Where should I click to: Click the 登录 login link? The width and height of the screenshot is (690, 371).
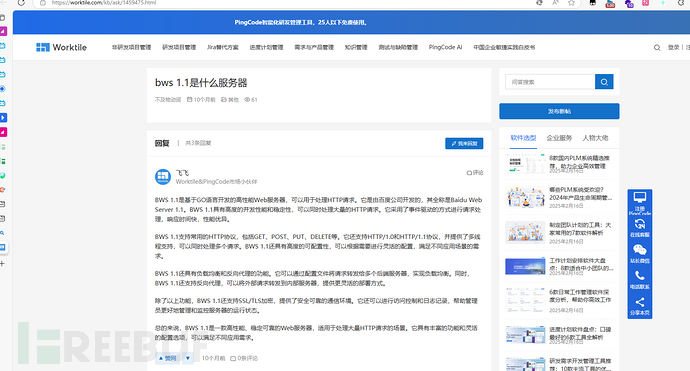(673, 48)
